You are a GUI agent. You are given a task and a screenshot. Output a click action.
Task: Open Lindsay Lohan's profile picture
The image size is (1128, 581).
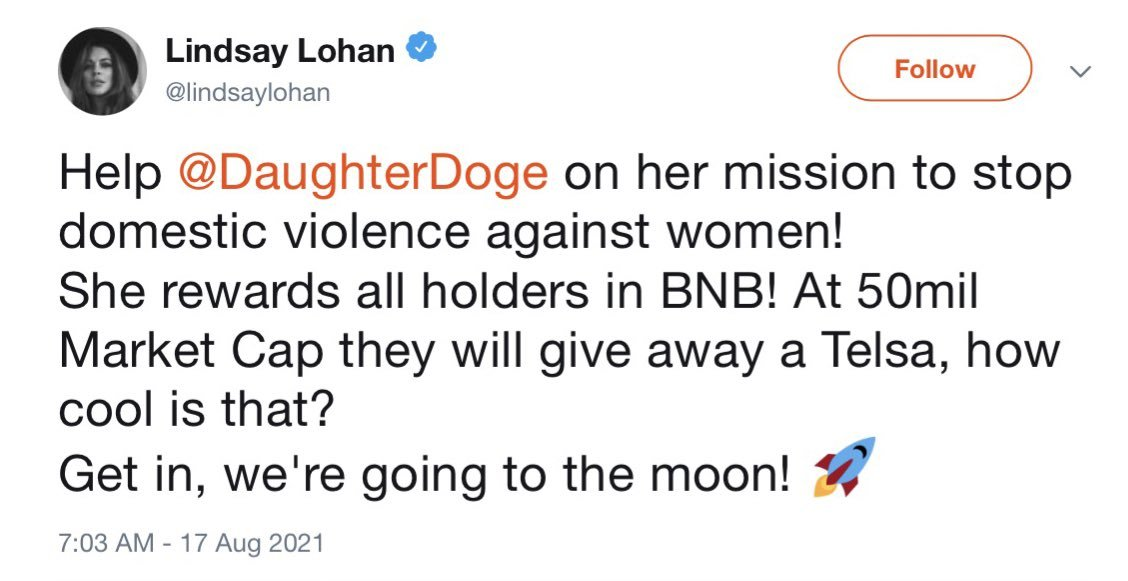pyautogui.click(x=101, y=70)
